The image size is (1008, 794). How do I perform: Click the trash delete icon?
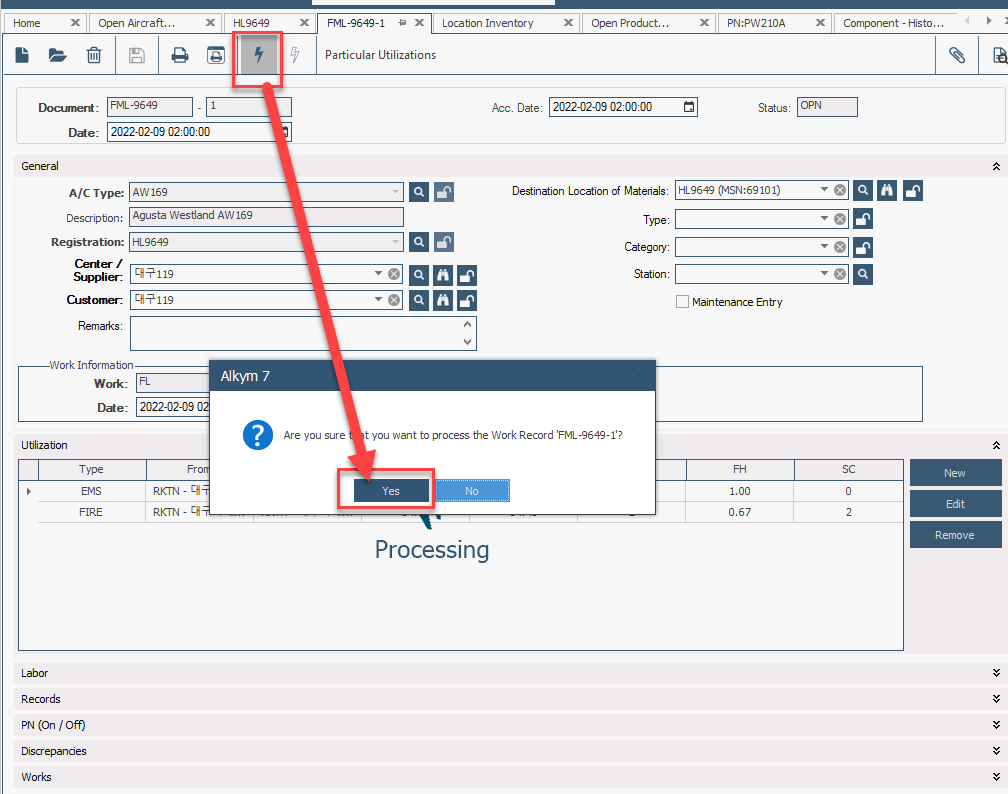[94, 56]
